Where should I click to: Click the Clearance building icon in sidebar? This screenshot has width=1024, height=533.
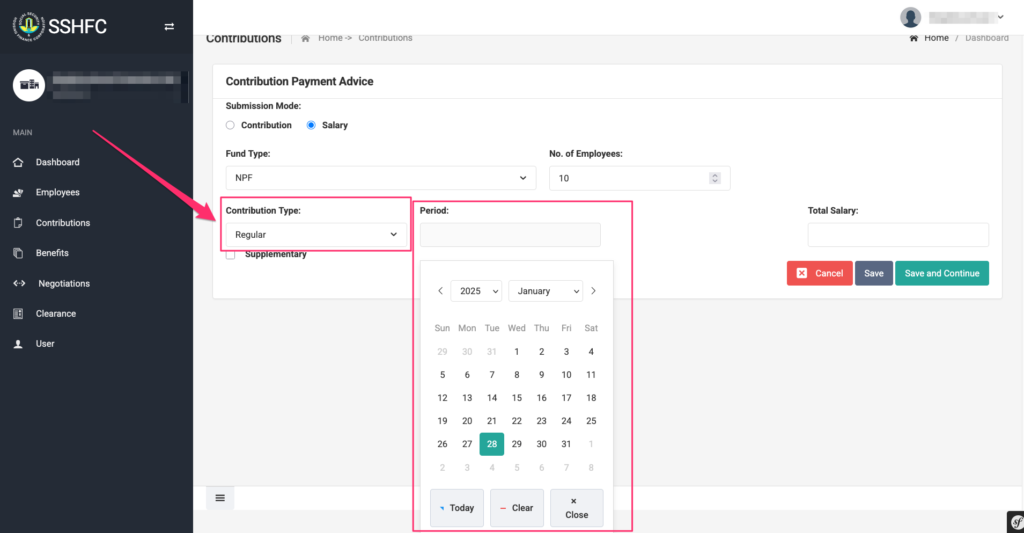click(x=17, y=313)
